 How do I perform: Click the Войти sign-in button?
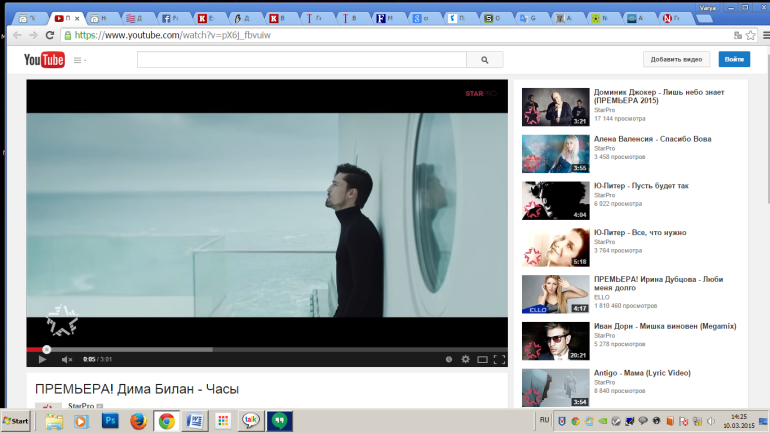[x=734, y=59]
